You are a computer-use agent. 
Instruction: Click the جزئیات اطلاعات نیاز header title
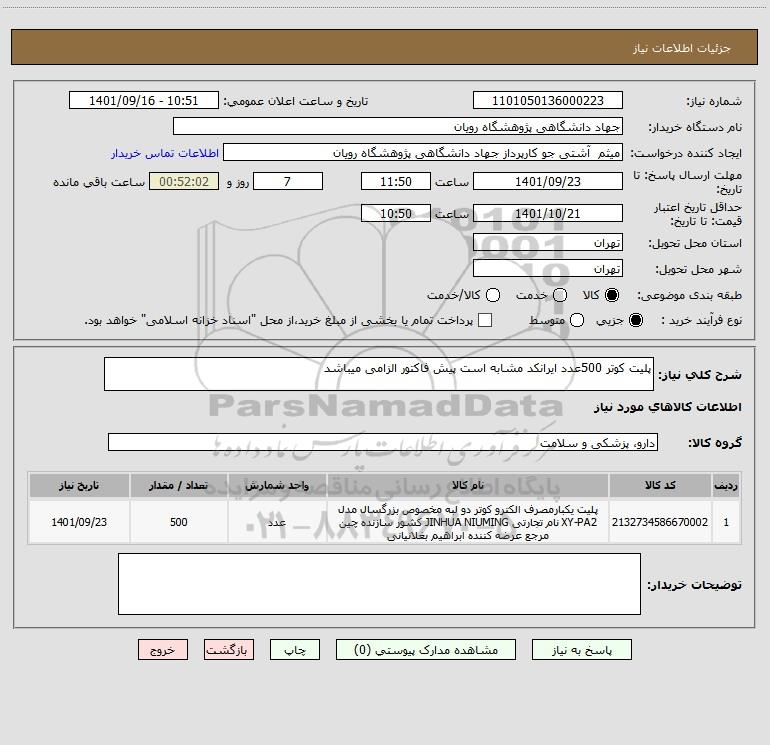click(x=681, y=48)
